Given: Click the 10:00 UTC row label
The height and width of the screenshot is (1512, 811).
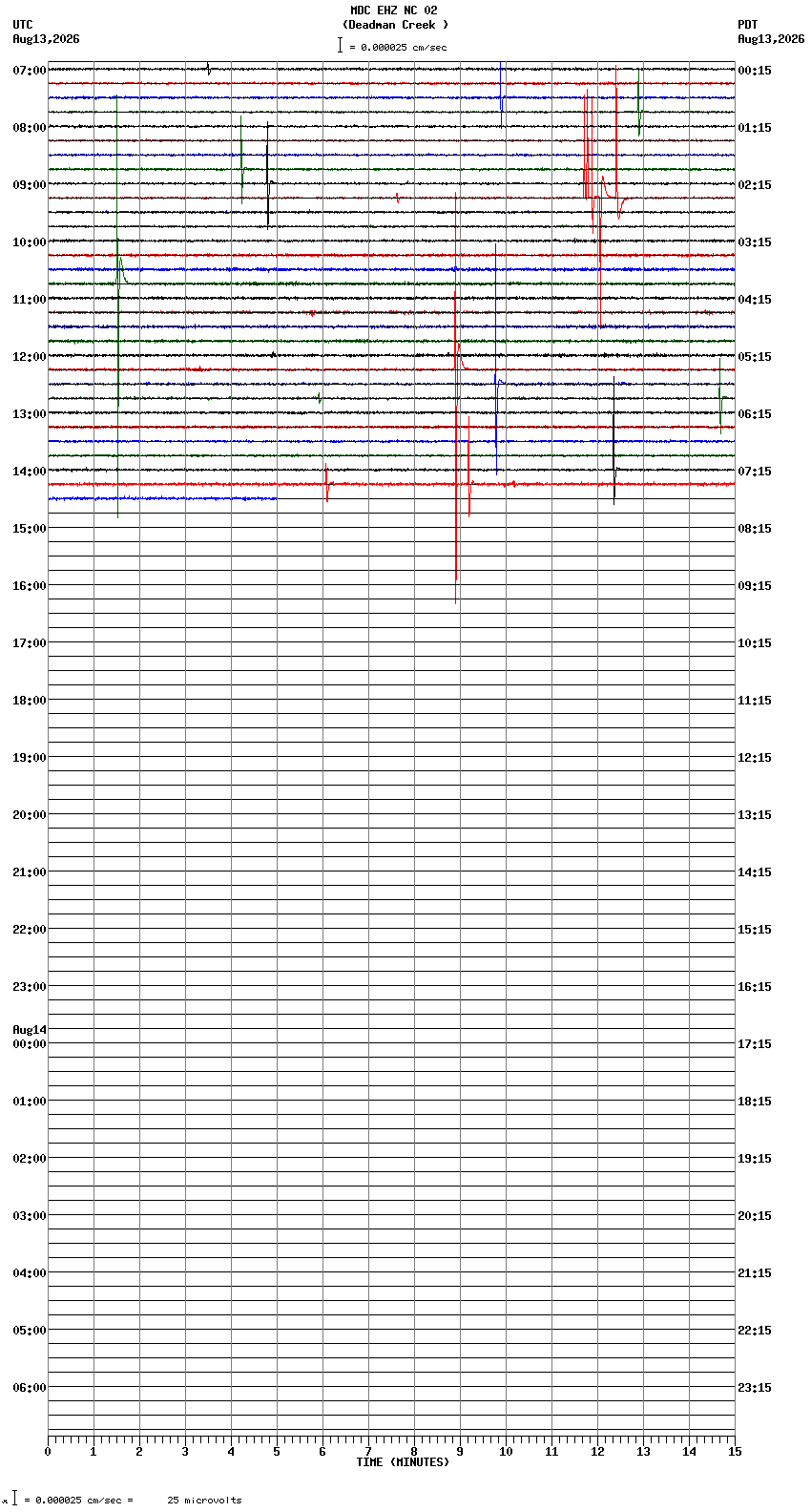Looking at the screenshot, I should point(30,242).
